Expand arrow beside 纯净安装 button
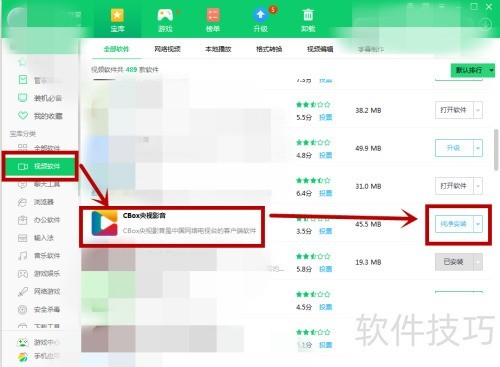The width and height of the screenshot is (500, 367). pyautogui.click(x=478, y=224)
